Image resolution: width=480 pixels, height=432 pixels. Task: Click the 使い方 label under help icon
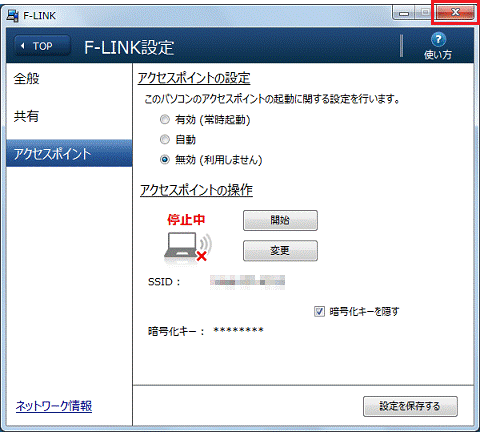(438, 55)
